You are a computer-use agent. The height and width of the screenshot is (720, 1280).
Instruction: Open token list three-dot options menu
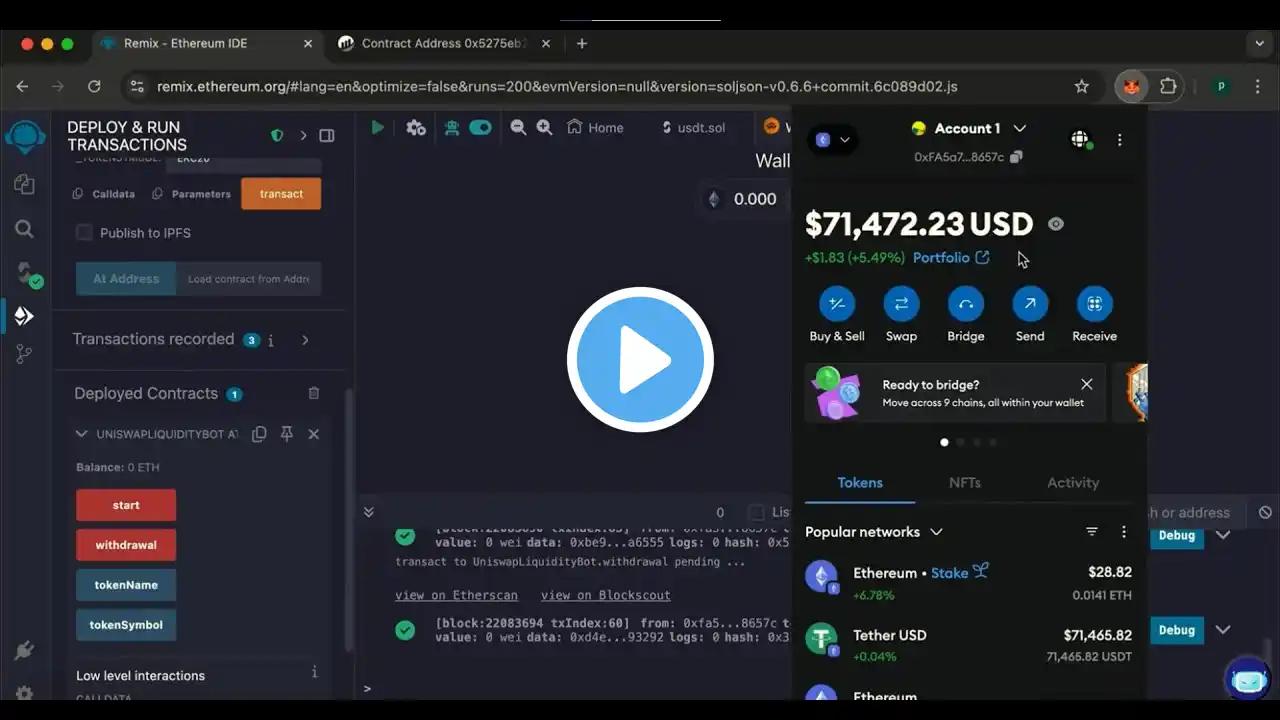pos(1123,532)
